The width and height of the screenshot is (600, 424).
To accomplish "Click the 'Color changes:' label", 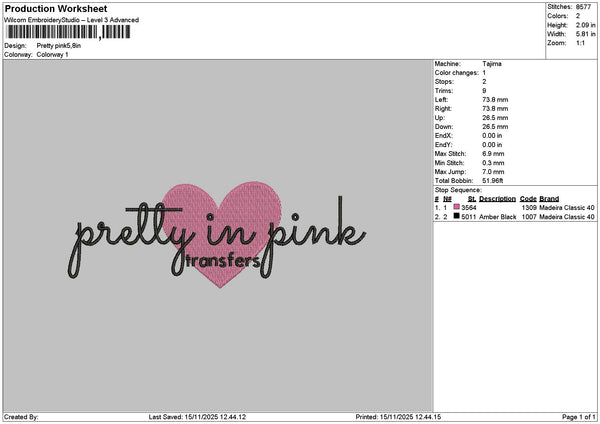I will click(457, 73).
